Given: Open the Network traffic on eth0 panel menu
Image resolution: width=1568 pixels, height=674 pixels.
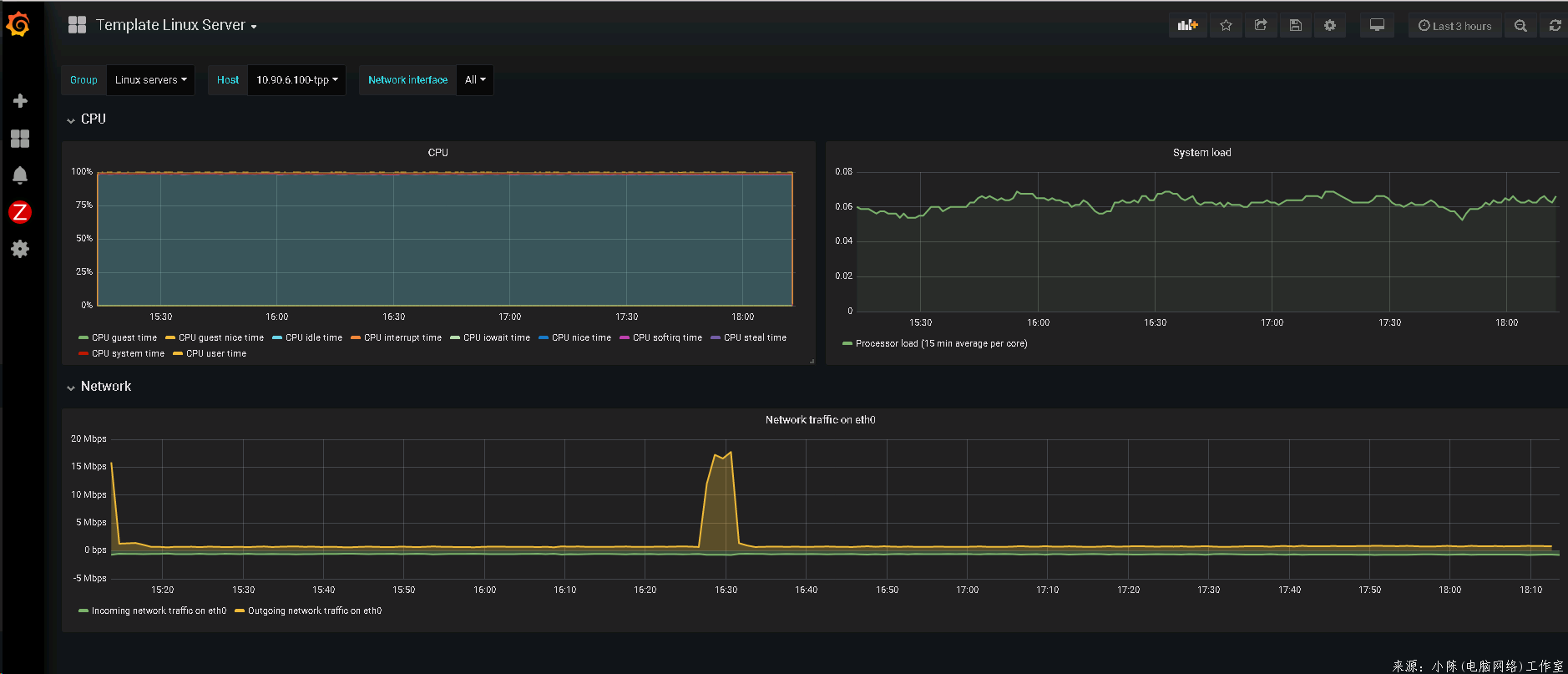Looking at the screenshot, I should (820, 420).
